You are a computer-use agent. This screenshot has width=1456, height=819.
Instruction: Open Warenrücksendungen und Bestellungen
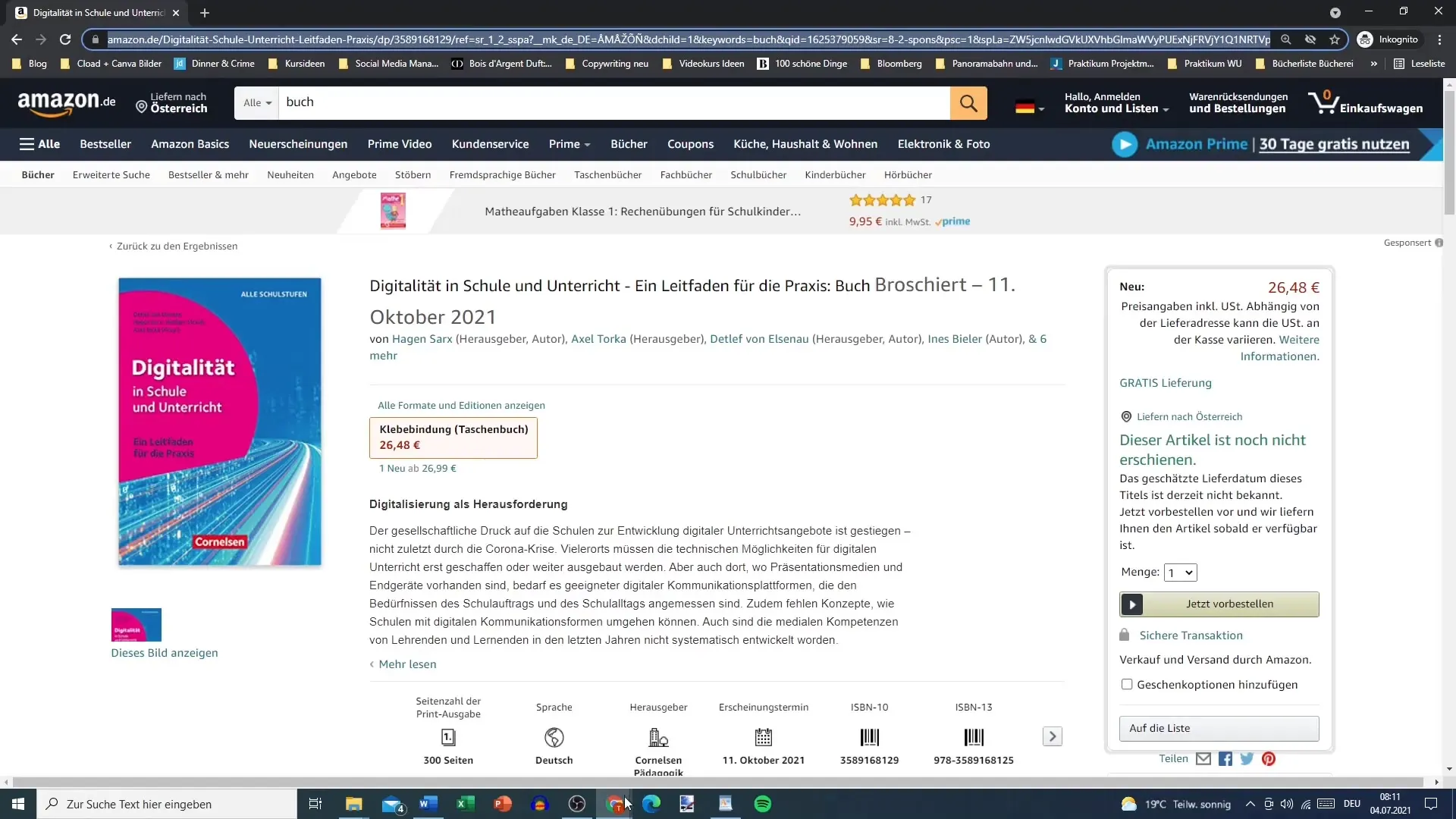[x=1238, y=103]
